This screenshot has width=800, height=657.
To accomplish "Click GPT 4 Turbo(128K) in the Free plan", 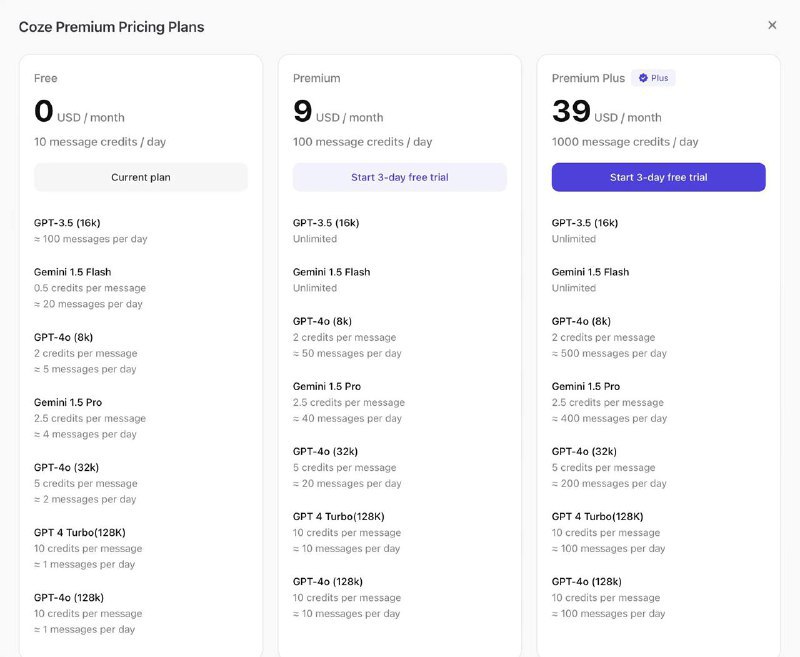I will pos(79,533).
